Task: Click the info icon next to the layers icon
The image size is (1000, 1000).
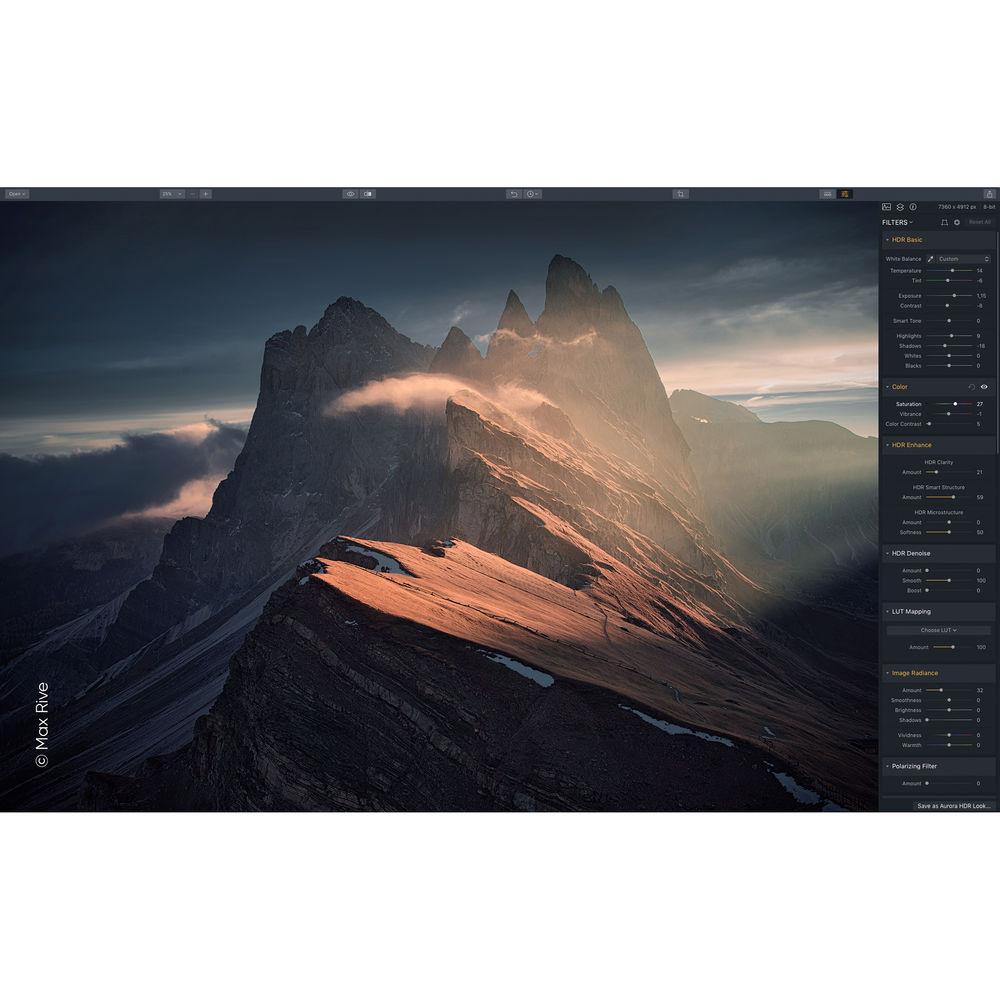Action: tap(913, 207)
